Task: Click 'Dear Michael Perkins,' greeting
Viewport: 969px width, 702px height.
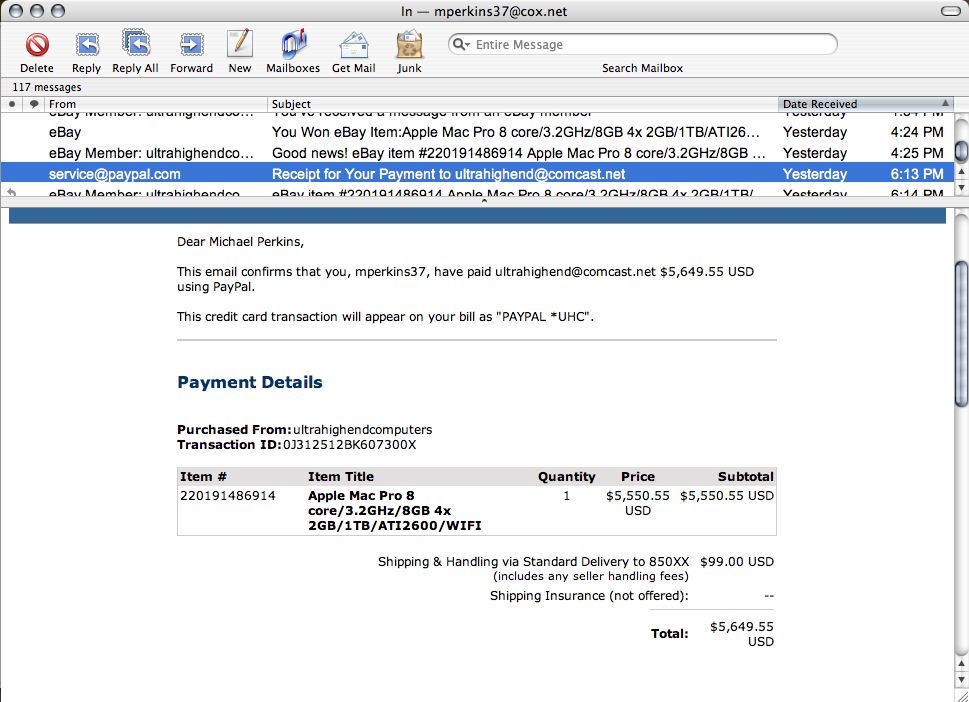Action: pos(240,242)
